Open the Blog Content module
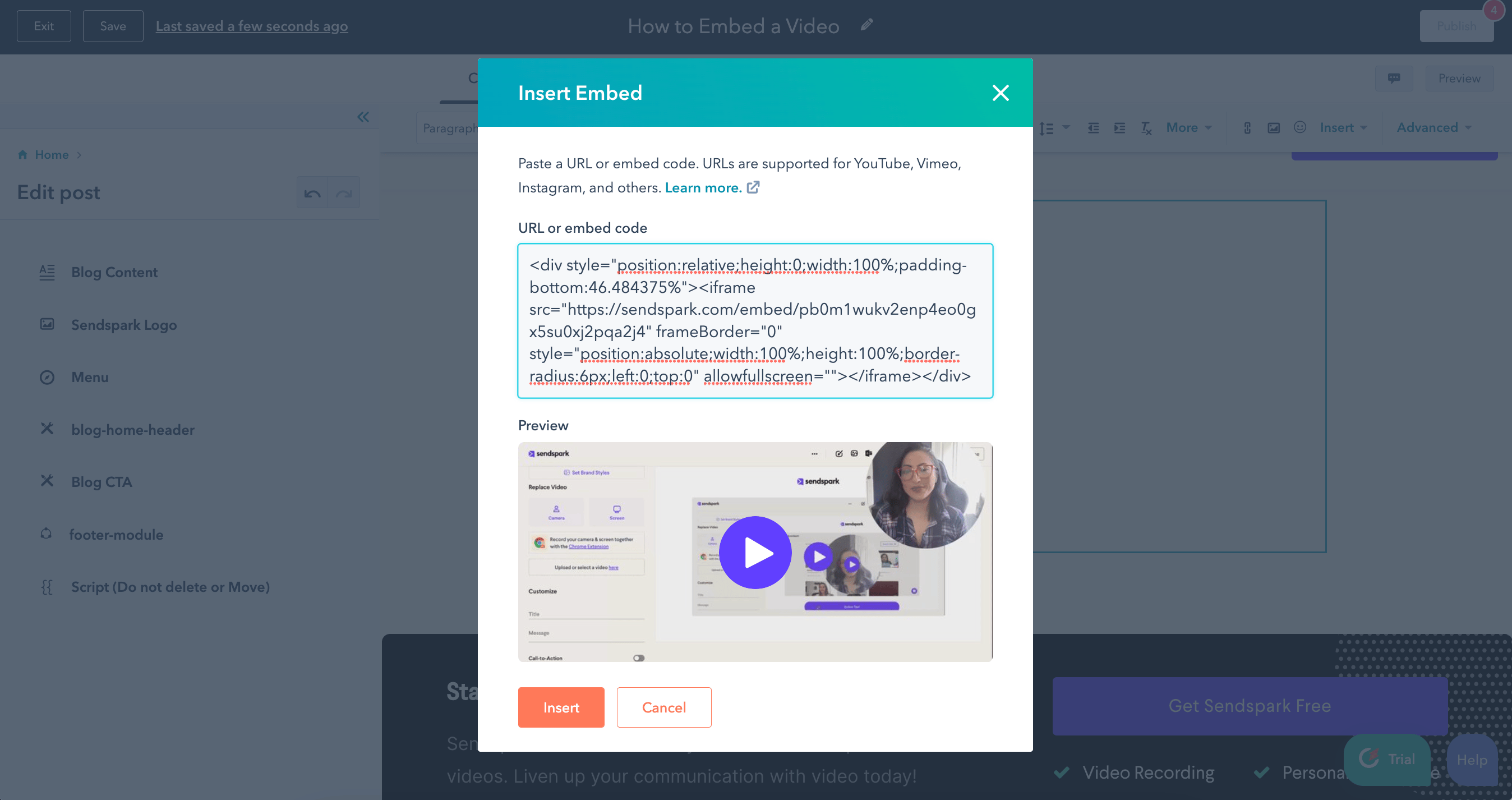1512x800 pixels. coord(114,272)
